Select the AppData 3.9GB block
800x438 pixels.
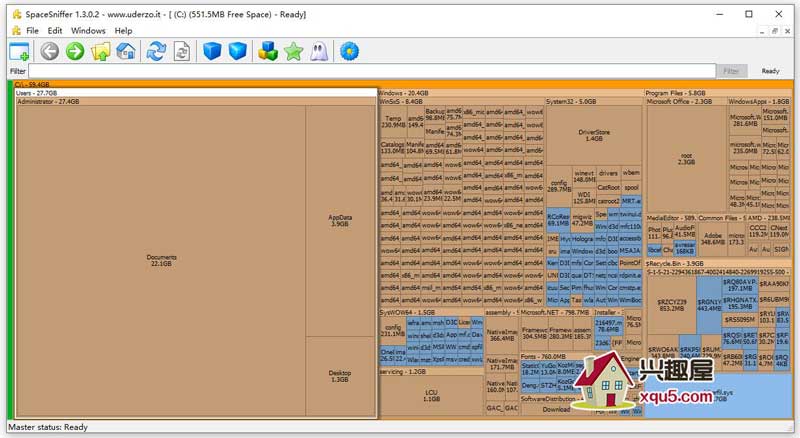340,221
